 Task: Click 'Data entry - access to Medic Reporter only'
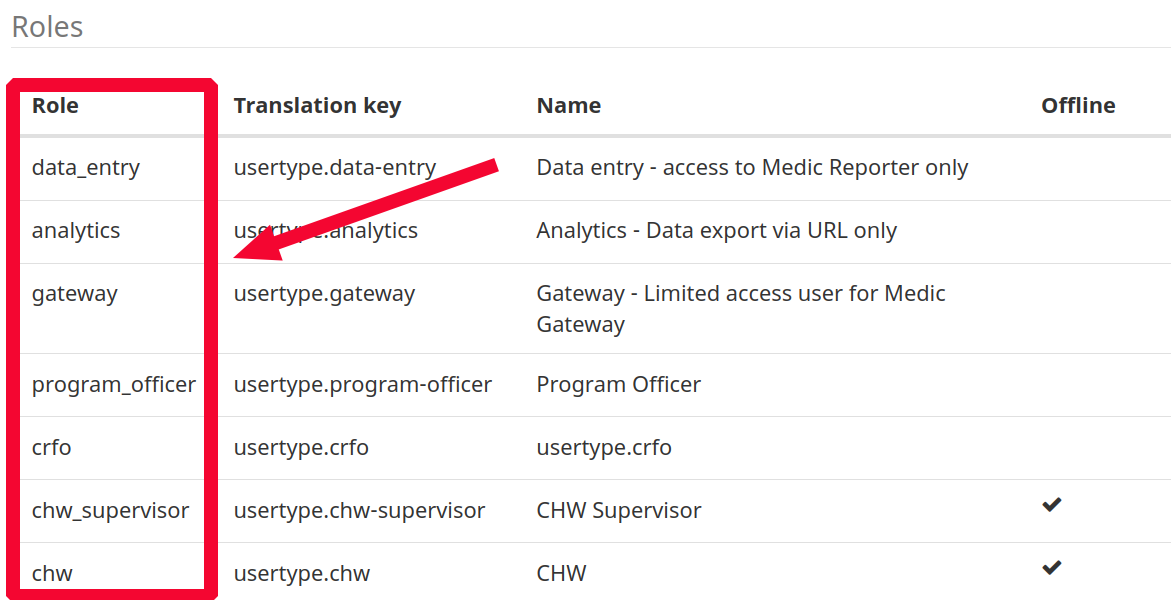(752, 168)
